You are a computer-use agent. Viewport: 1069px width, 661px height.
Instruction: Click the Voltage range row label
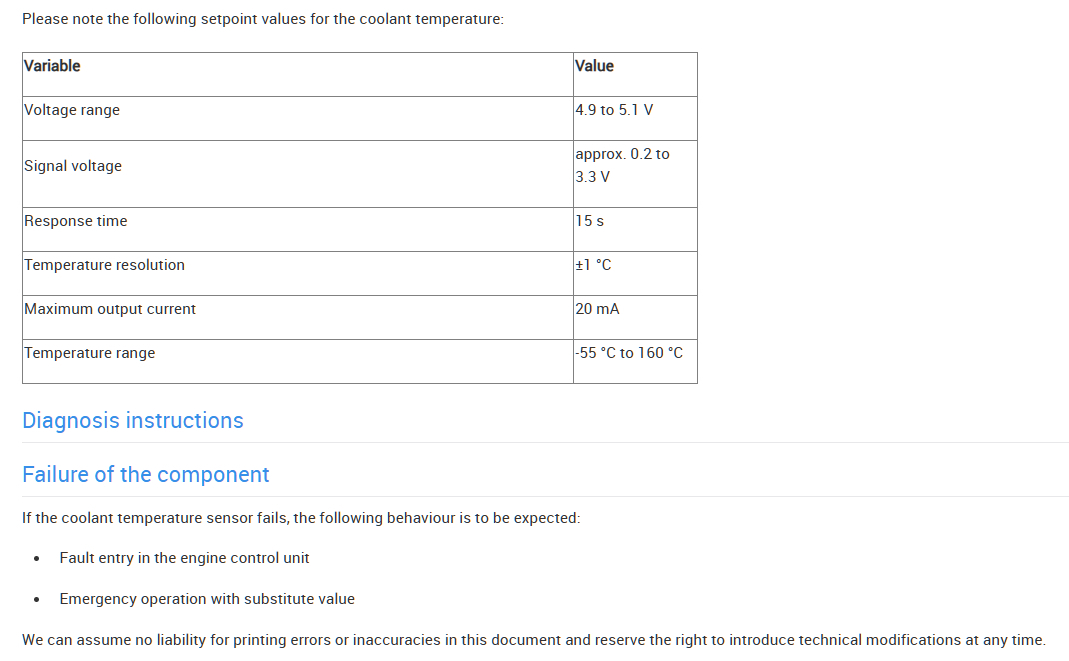[x=72, y=110]
